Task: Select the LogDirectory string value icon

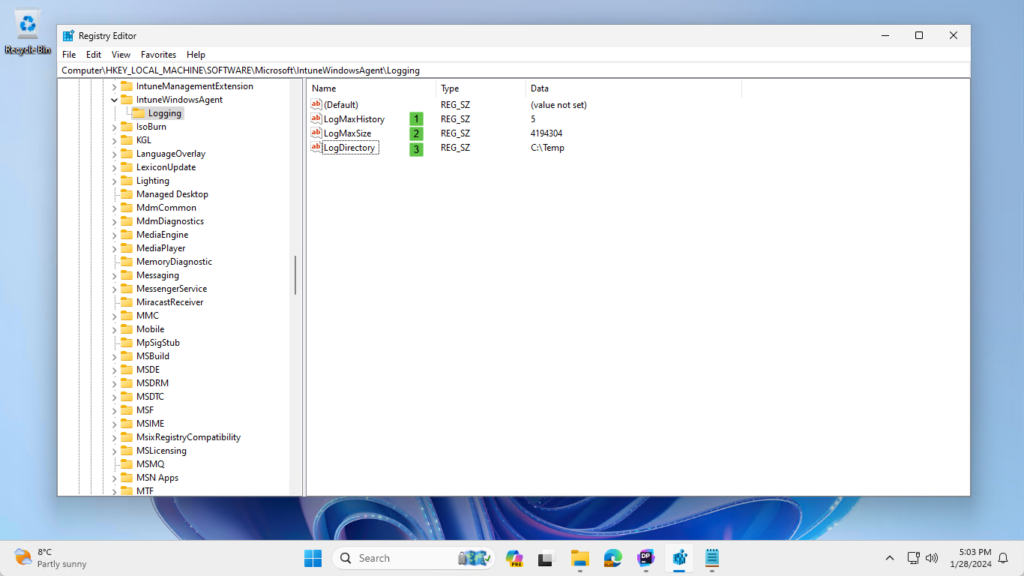Action: (x=315, y=147)
